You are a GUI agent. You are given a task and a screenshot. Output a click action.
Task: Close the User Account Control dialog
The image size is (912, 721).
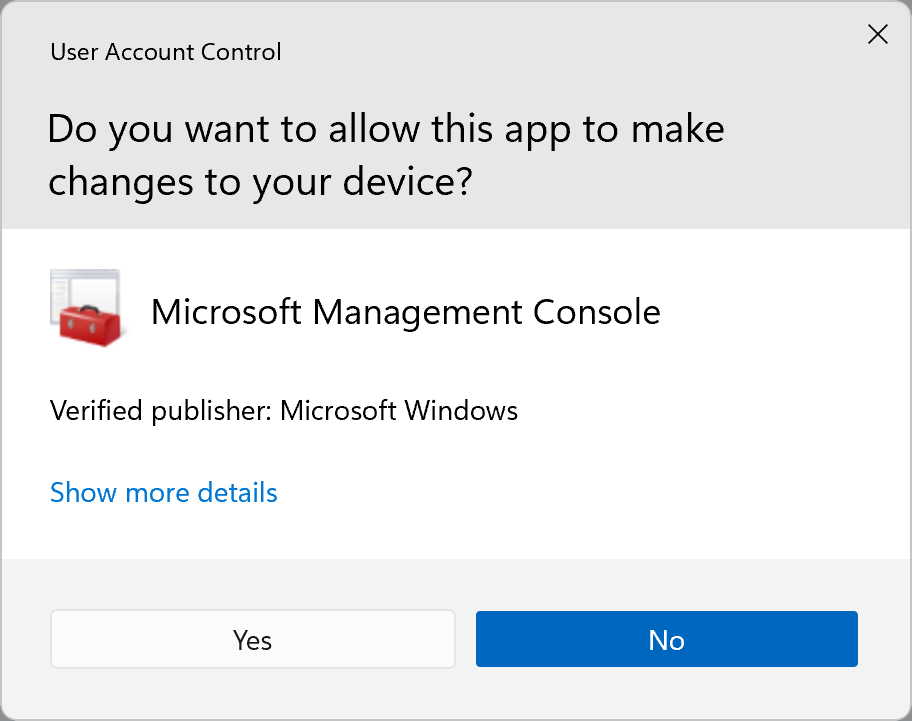877,35
